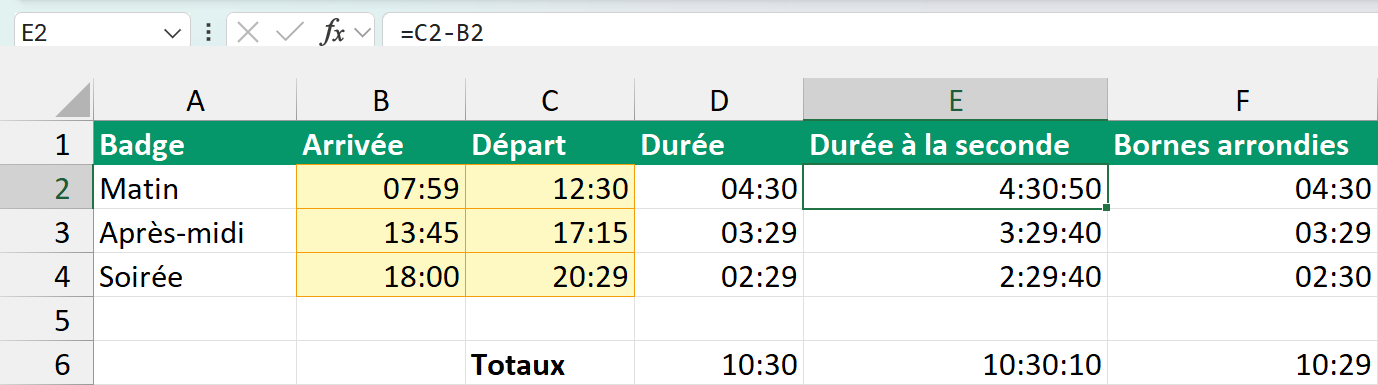Select column A header

195,100
